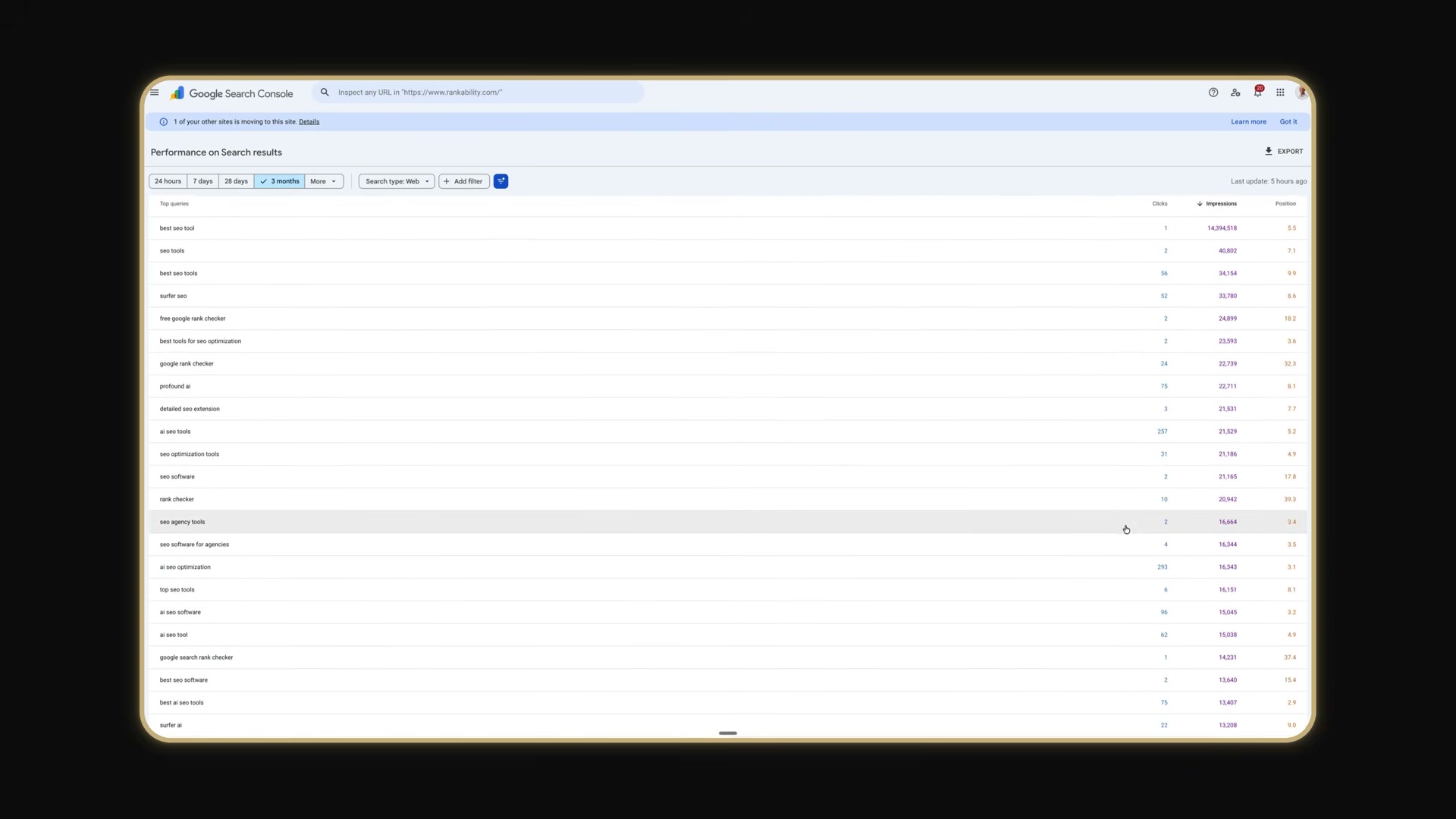Image resolution: width=1456 pixels, height=819 pixels.
Task: Click the Inspect any URL search field
Action: (x=478, y=92)
